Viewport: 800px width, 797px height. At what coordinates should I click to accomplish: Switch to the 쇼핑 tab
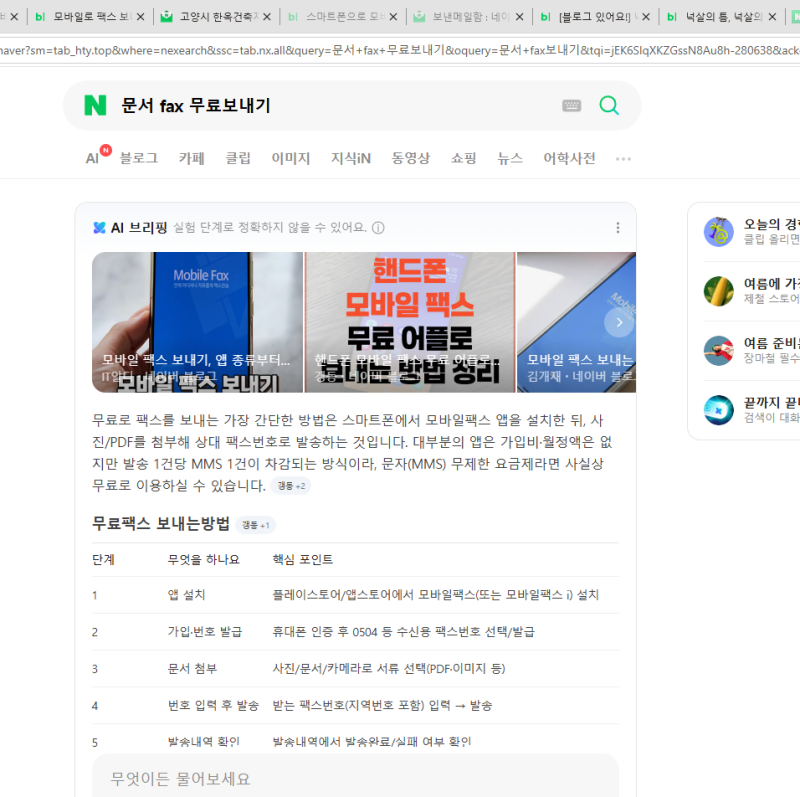(x=463, y=158)
